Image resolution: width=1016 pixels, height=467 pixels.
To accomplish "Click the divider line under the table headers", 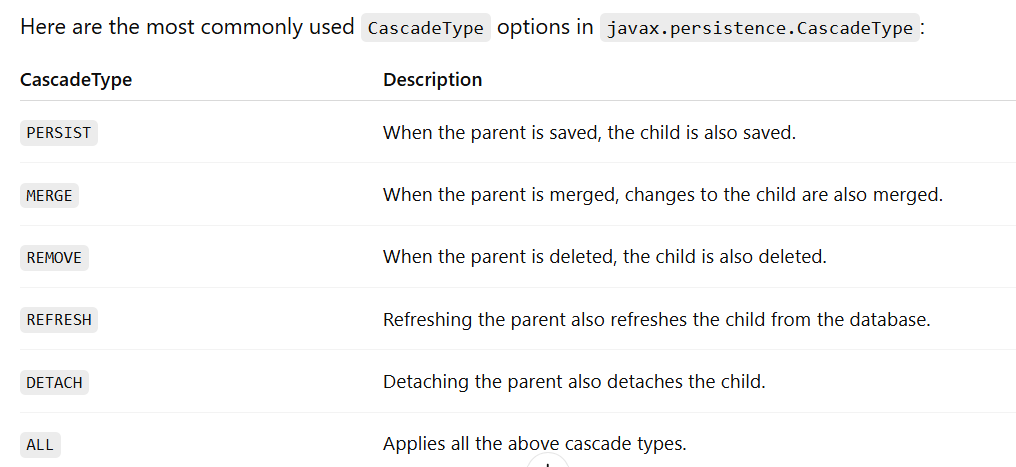I will [518, 100].
